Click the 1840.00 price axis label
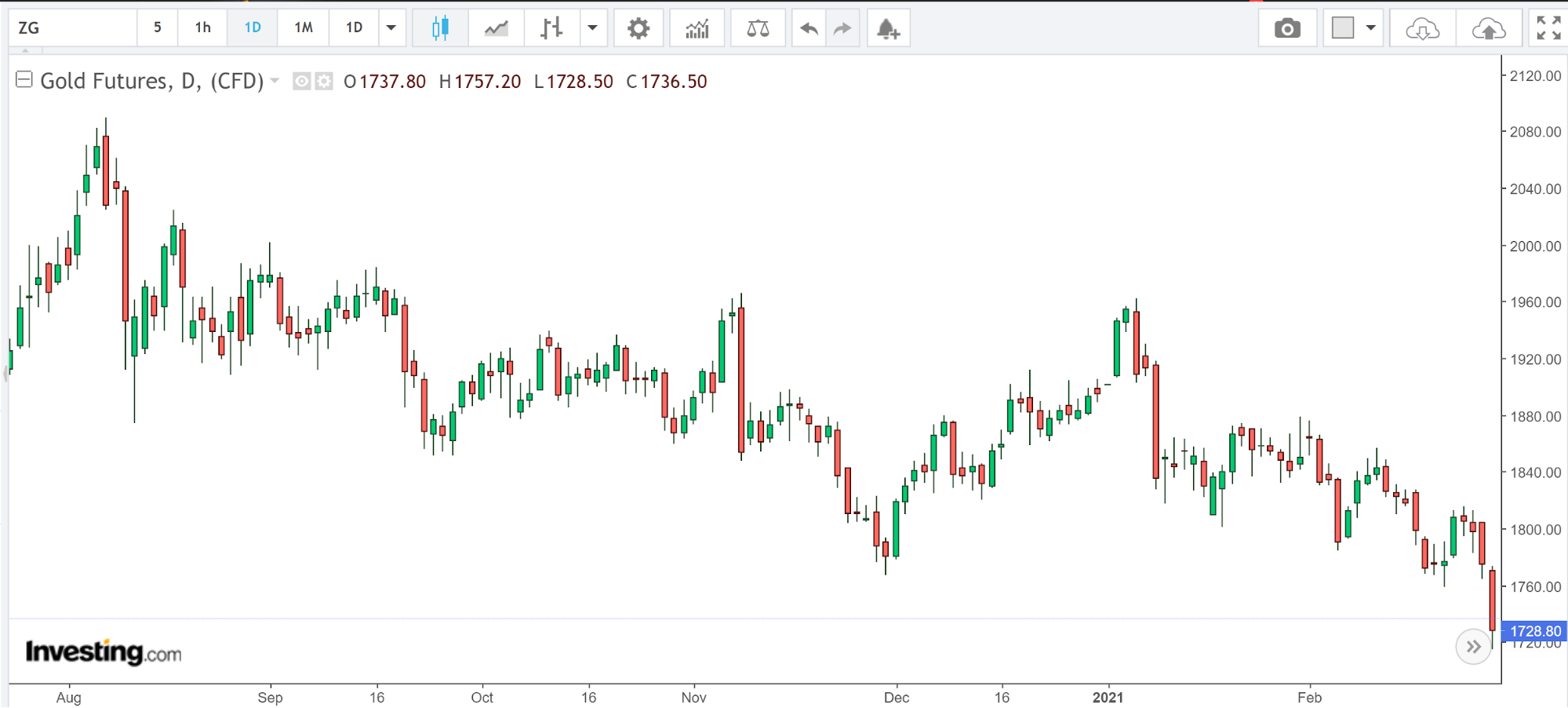The height and width of the screenshot is (708, 1568). click(1535, 473)
